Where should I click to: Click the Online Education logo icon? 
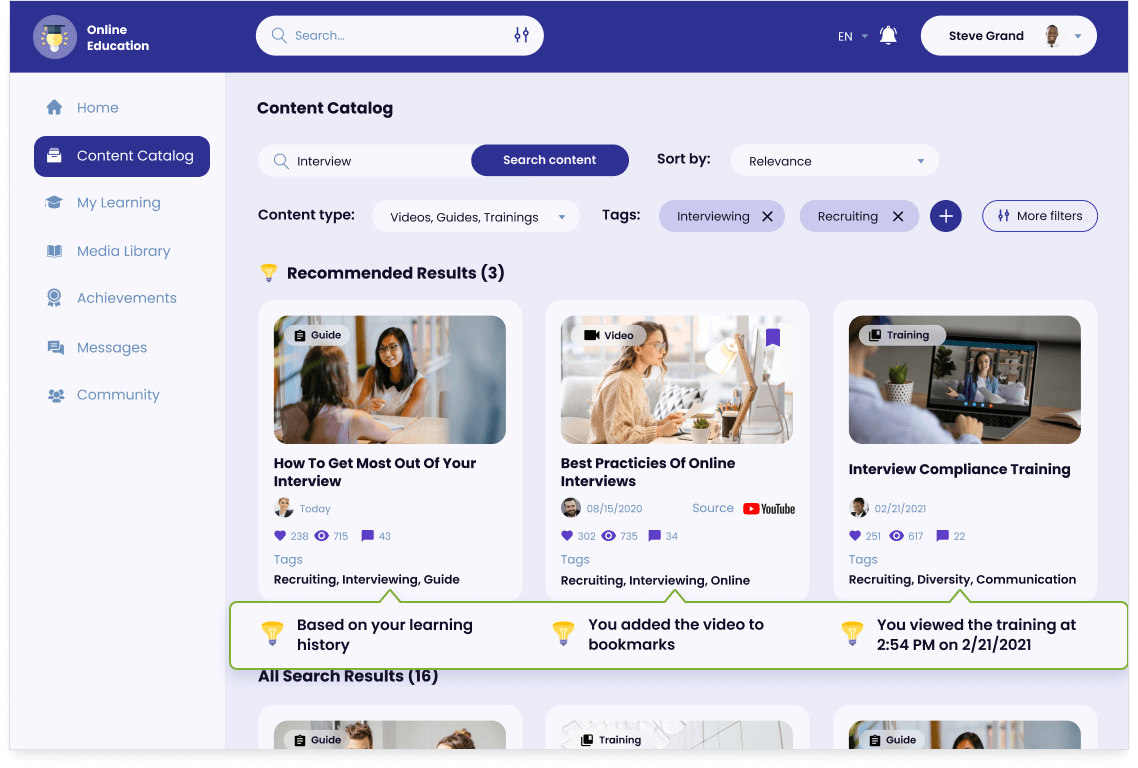point(54,37)
